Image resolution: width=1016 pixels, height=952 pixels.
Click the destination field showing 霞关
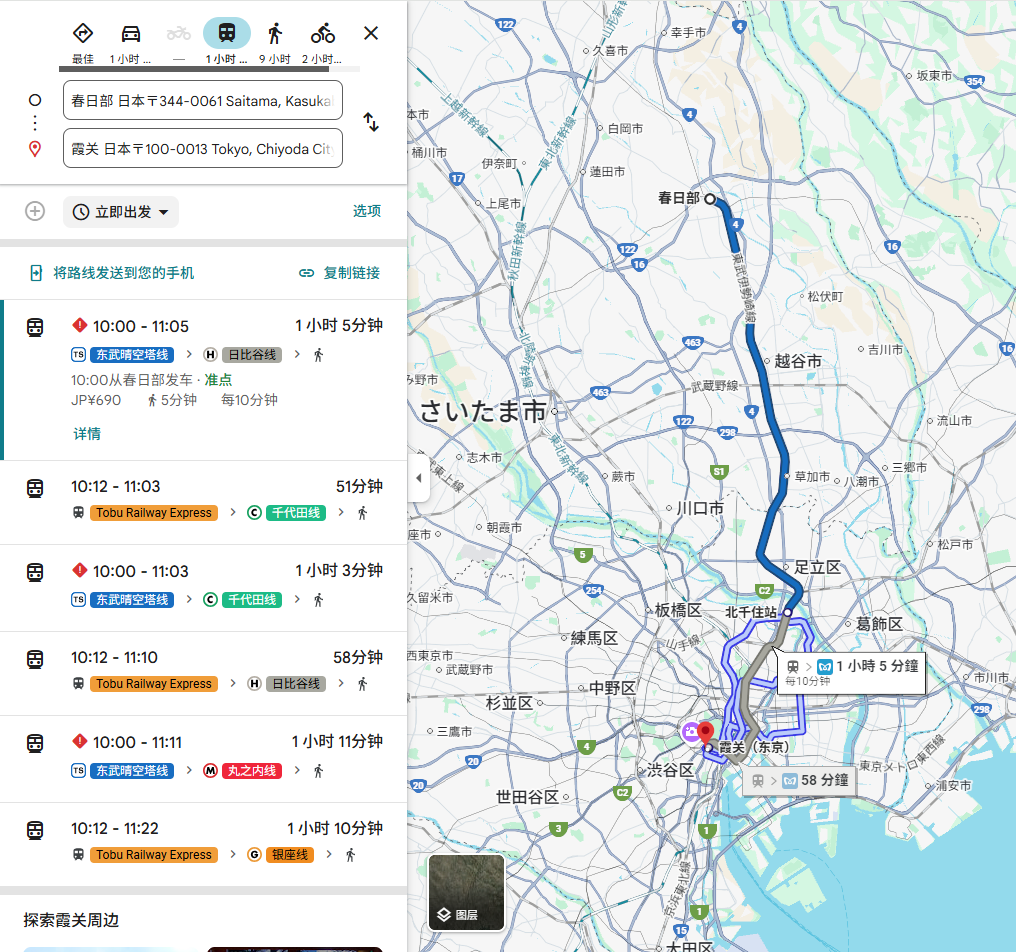pos(202,149)
